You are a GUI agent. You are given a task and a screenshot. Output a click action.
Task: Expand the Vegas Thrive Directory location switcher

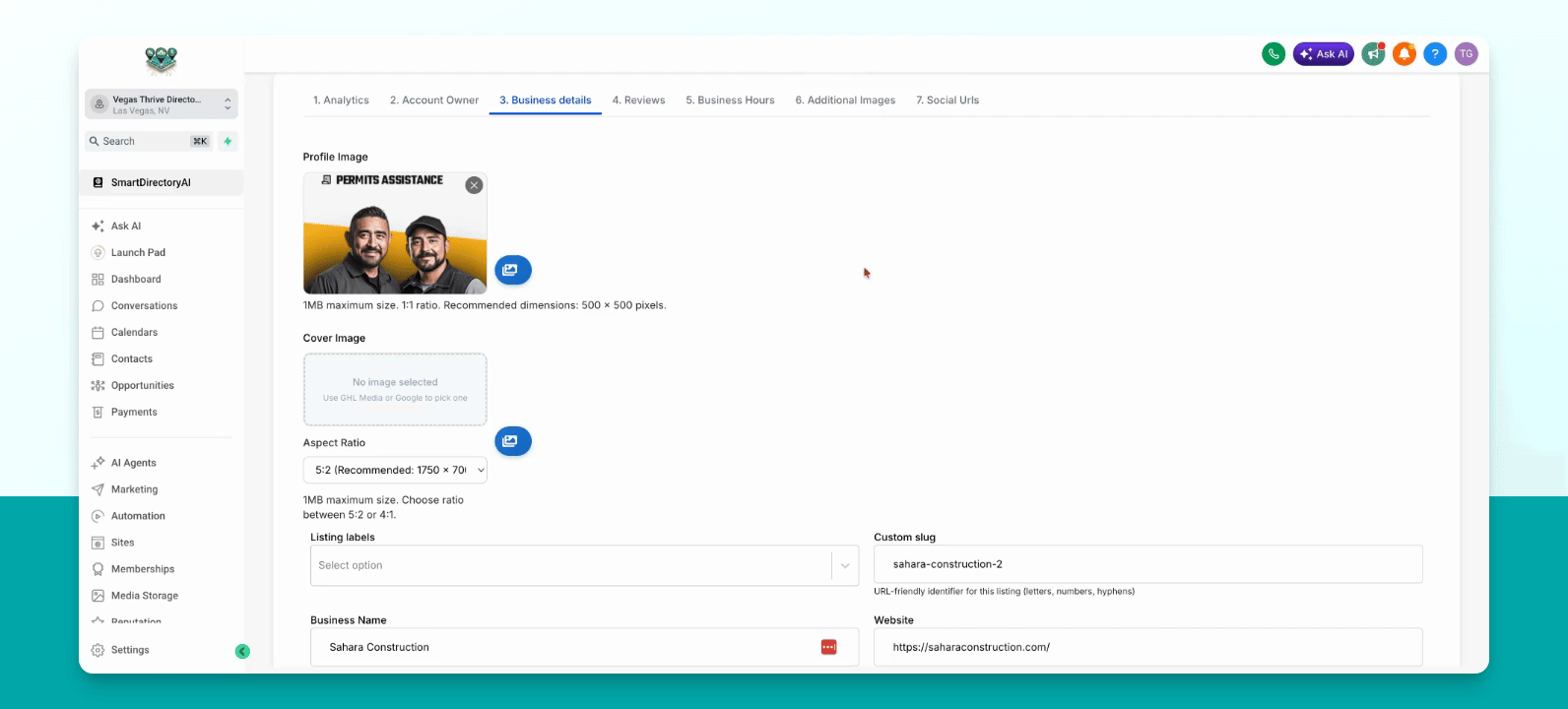click(x=162, y=103)
